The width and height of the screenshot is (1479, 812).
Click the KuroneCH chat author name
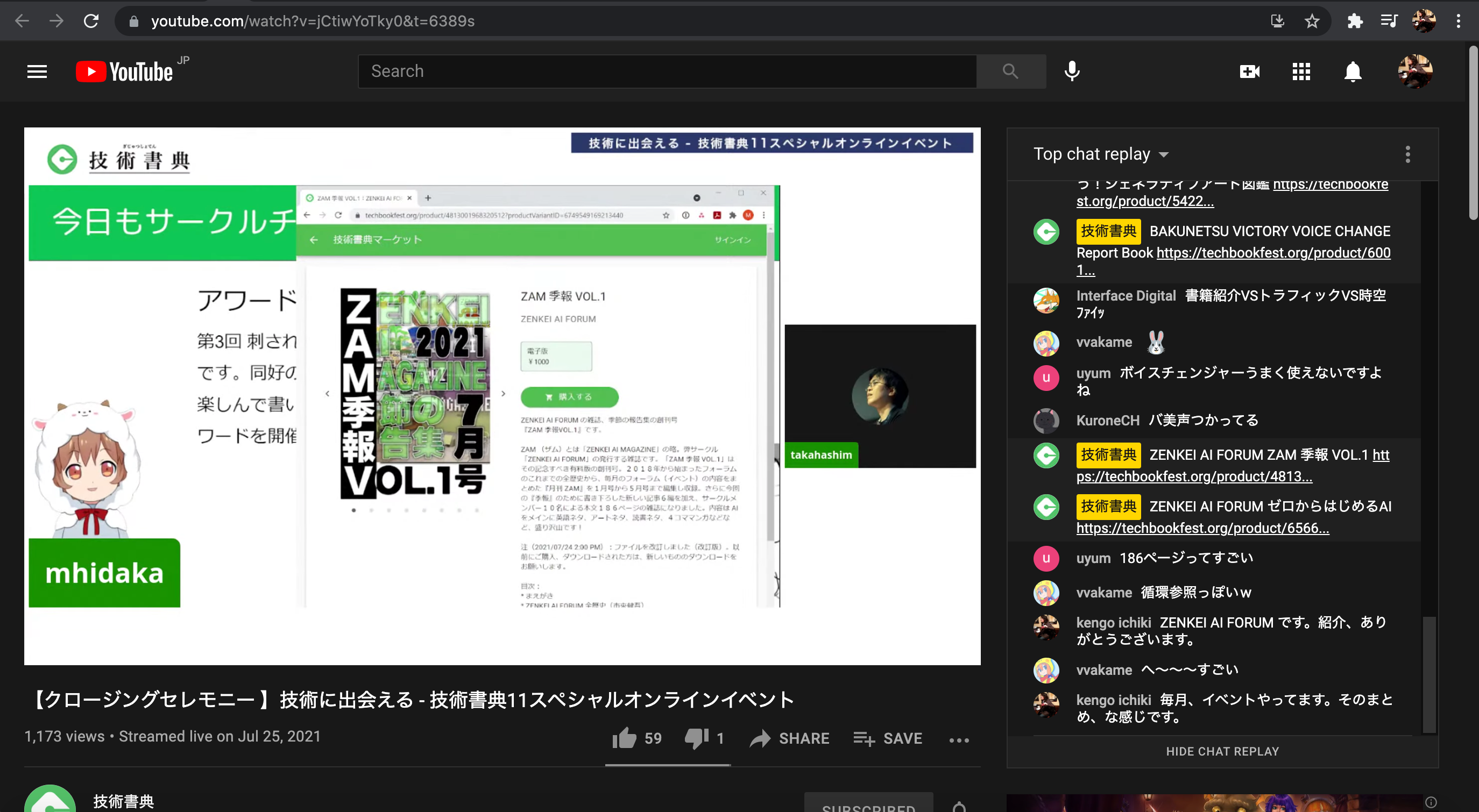(1108, 421)
